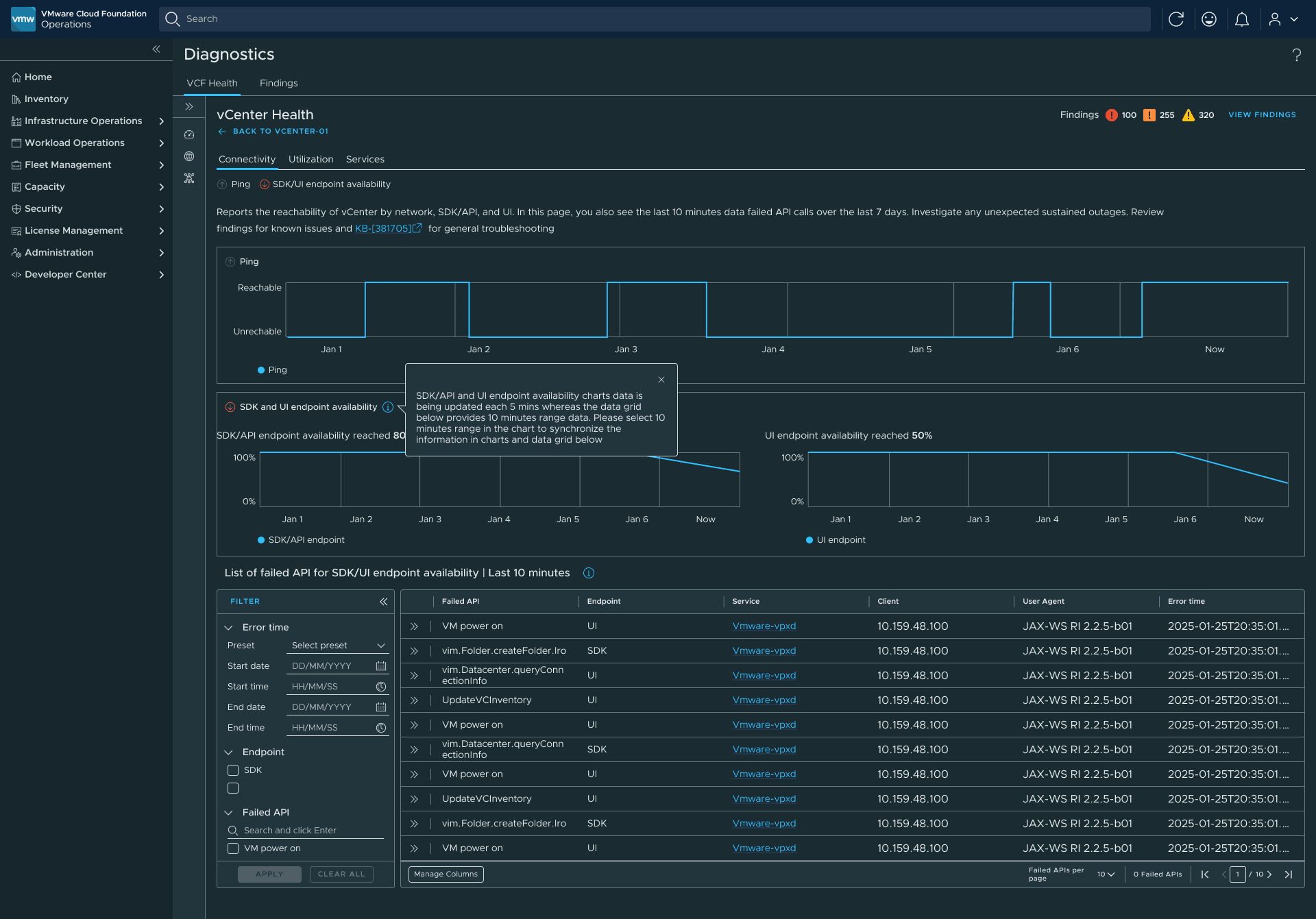Click the Start time input field

(x=339, y=687)
